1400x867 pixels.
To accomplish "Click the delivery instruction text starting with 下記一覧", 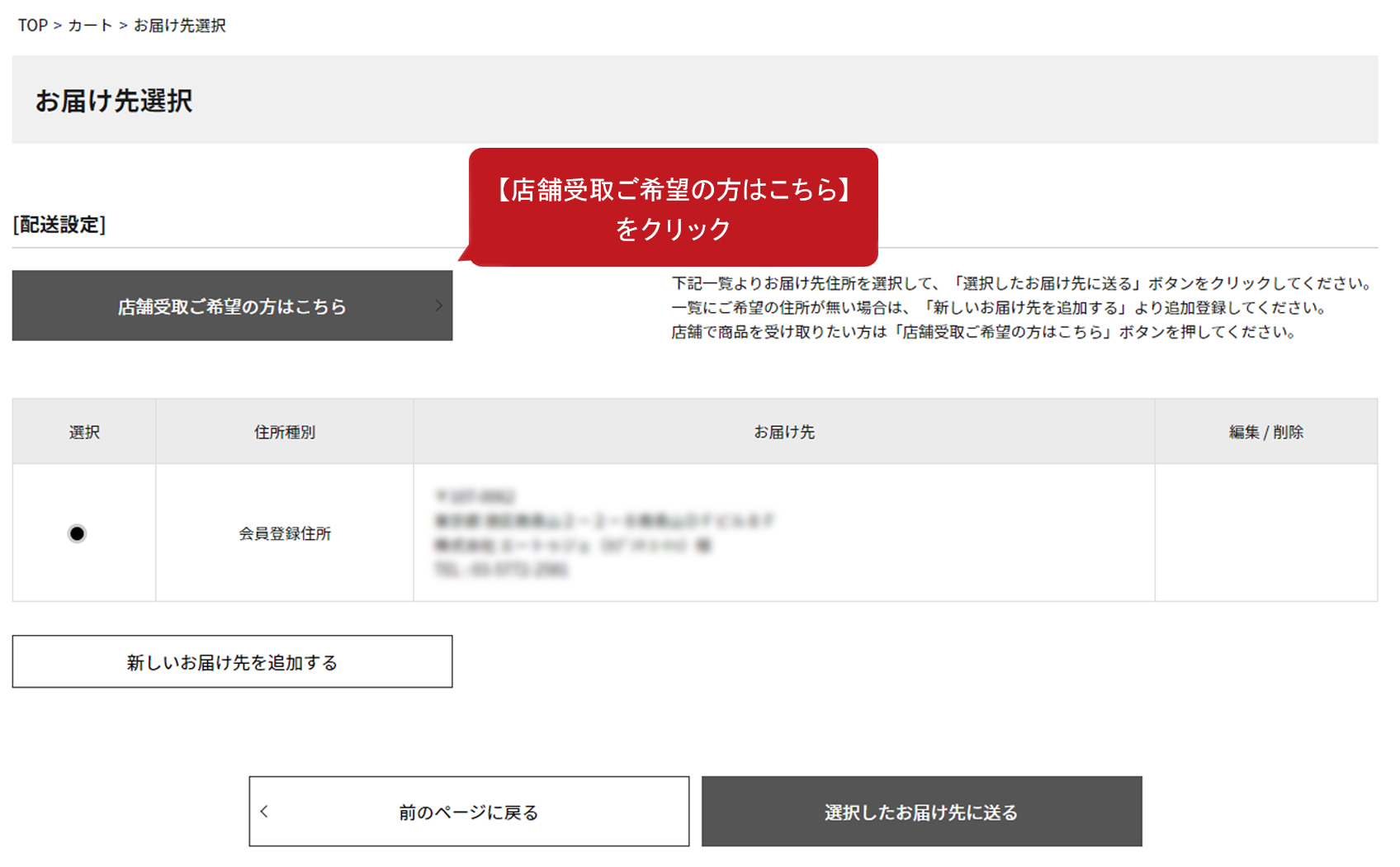I will tap(1022, 283).
